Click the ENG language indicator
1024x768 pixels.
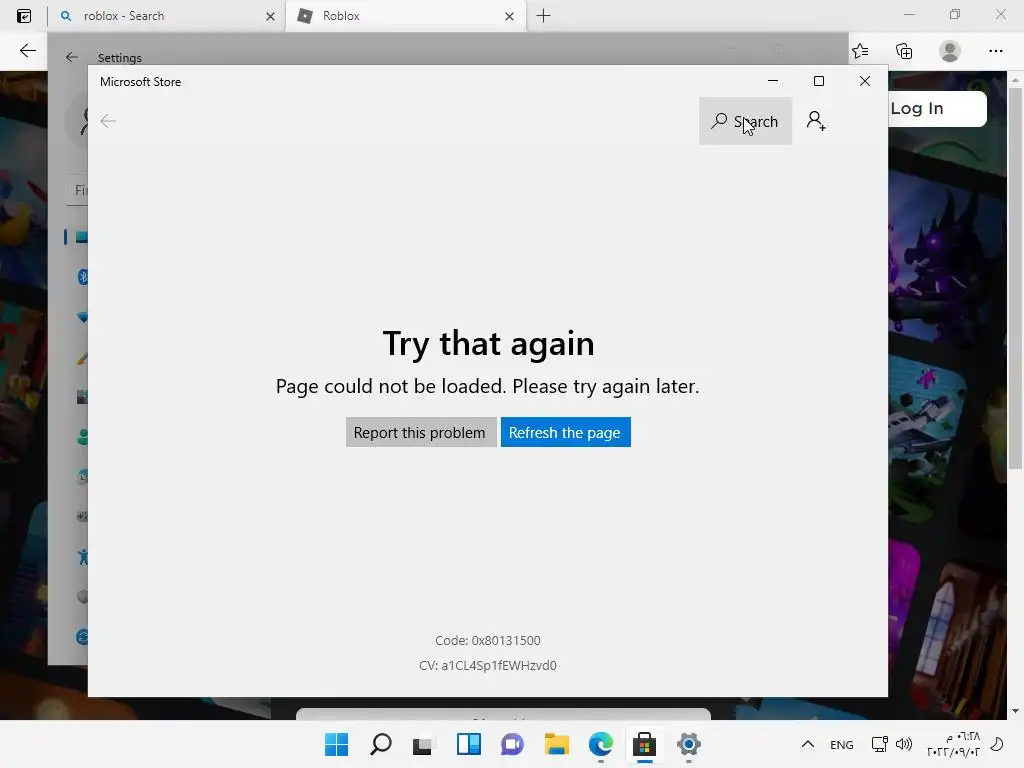pyautogui.click(x=842, y=744)
